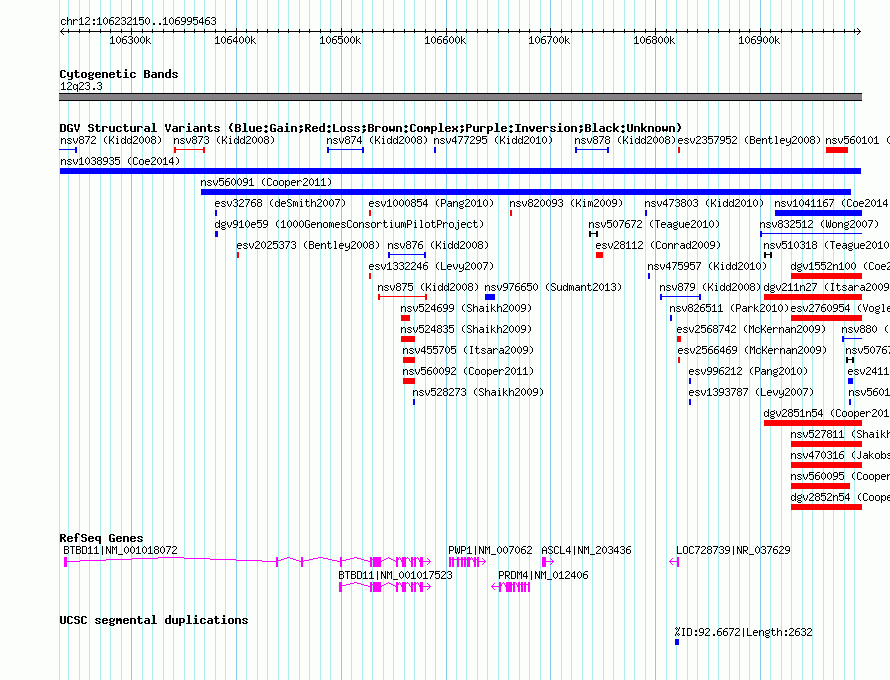Open the nsv560092 (Cooper2011) label
Viewport: 890px width, 680px height.
tap(468, 371)
